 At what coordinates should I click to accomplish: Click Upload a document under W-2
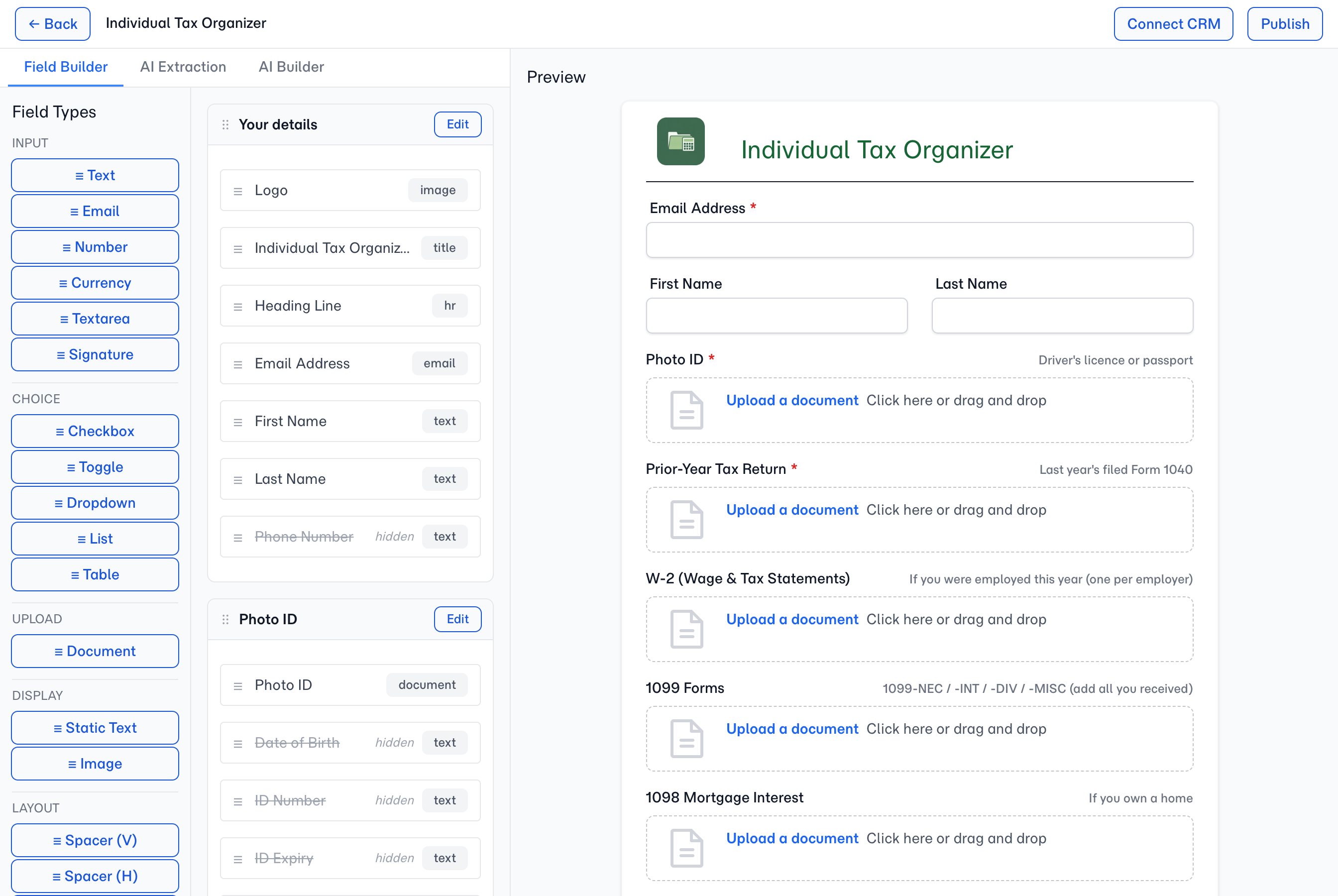coord(792,619)
